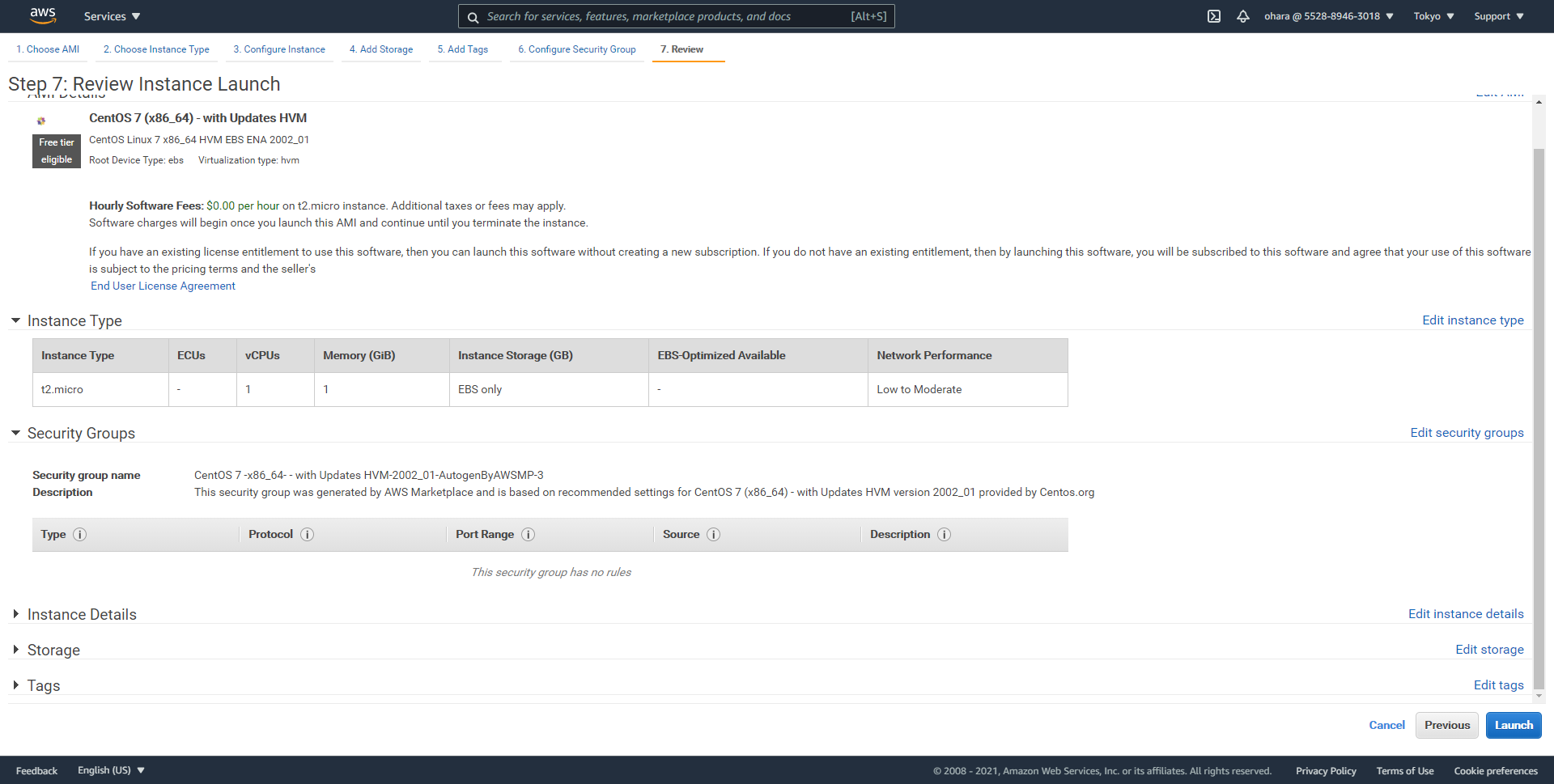This screenshot has height=784, width=1554.
Task: Click the CentOS AMI logo icon
Action: tap(41, 121)
